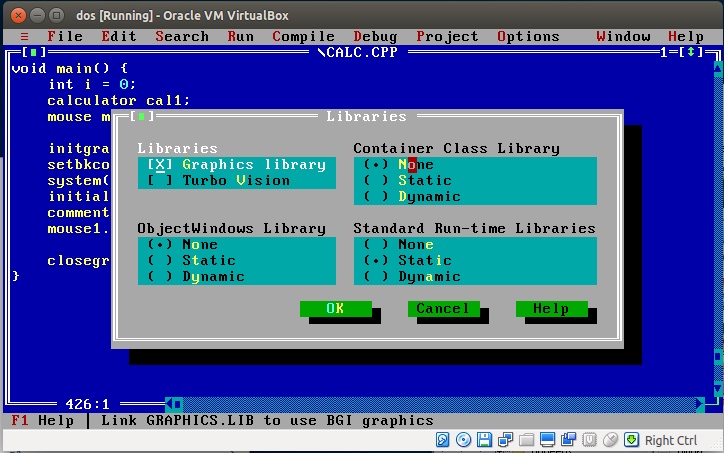The width and height of the screenshot is (724, 453).
Task: Select Dynamic under Standard Run-time Libraries
Action: point(412,276)
